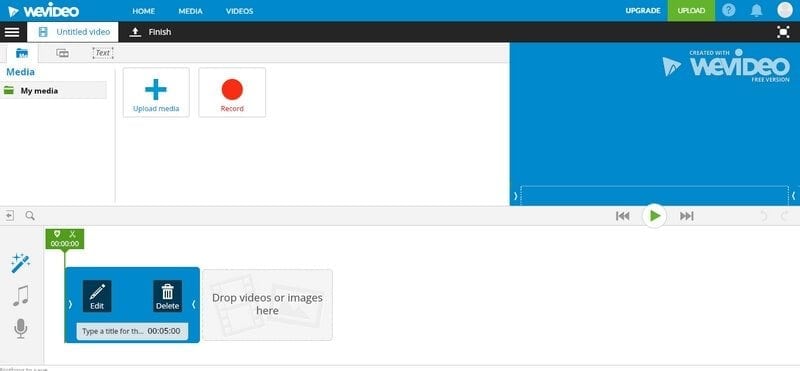Click the Finish button
The height and width of the screenshot is (371, 800).
click(x=151, y=32)
